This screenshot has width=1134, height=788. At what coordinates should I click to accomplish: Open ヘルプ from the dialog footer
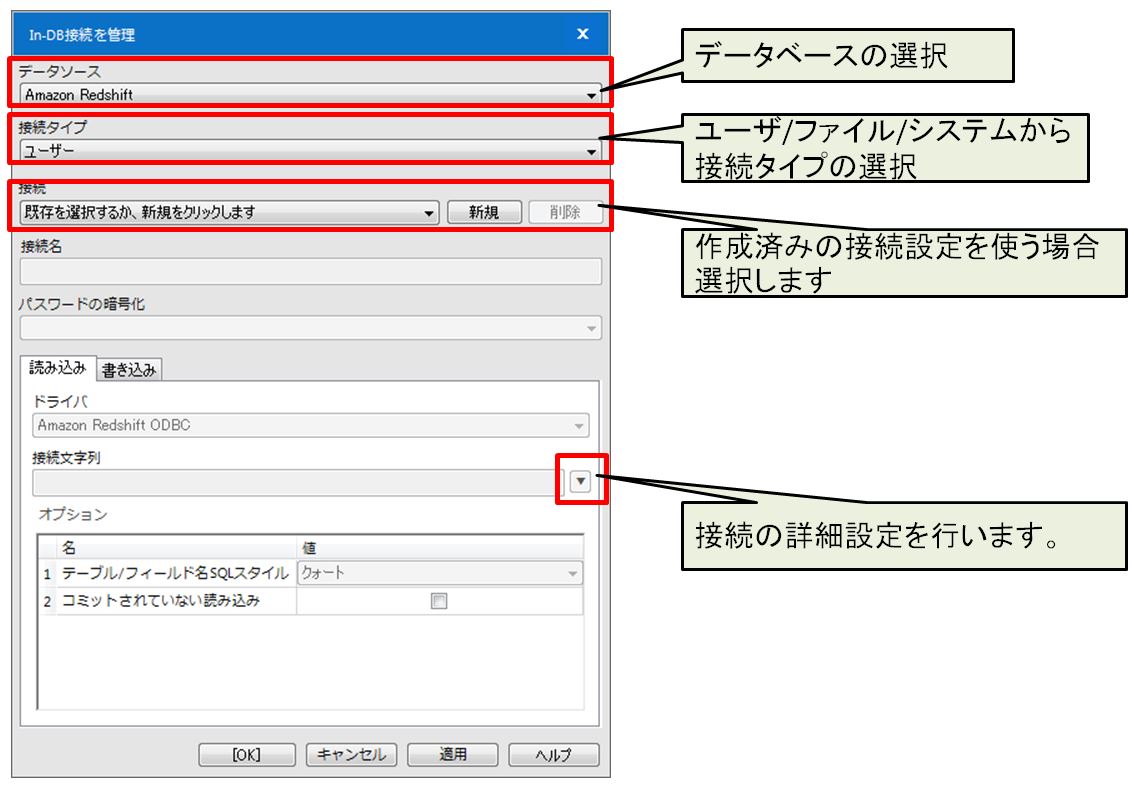[x=553, y=755]
